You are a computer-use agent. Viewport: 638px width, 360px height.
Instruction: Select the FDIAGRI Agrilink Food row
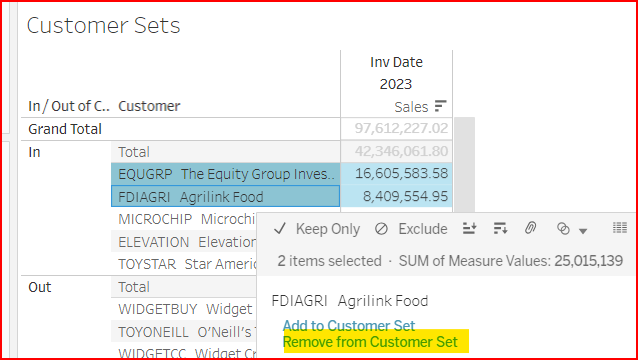pos(225,196)
